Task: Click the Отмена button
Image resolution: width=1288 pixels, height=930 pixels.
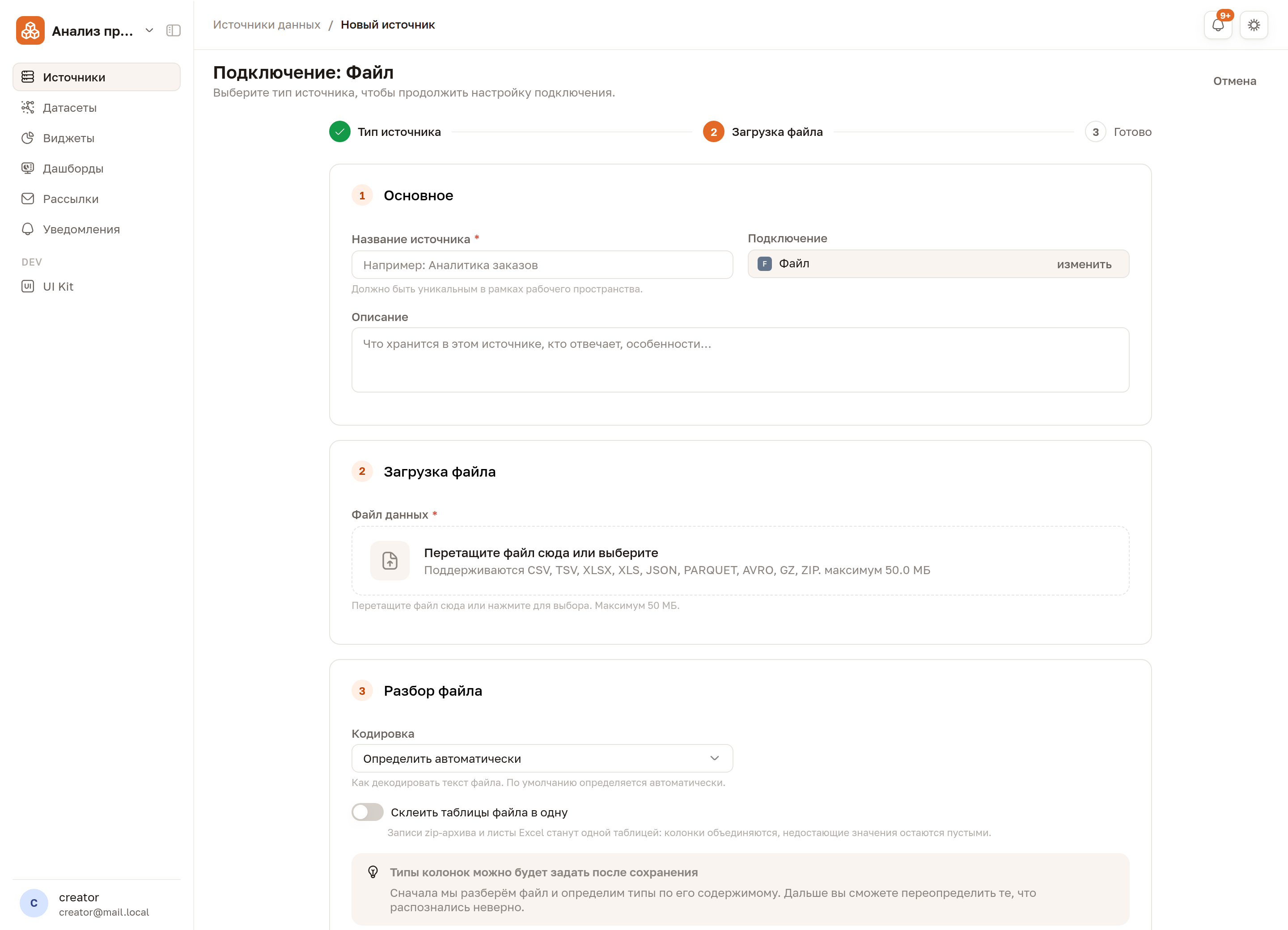Action: pyautogui.click(x=1235, y=81)
